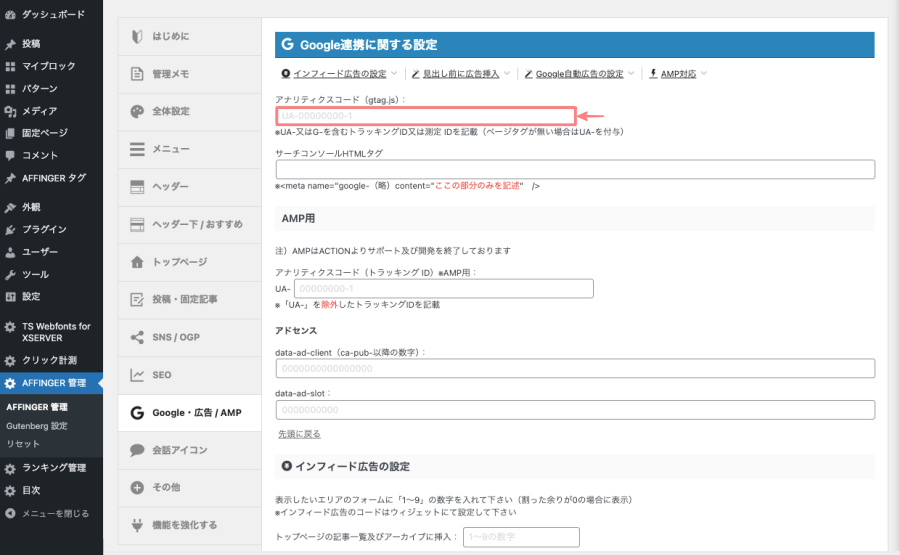Click the media icon beside メディア
The width and height of the screenshot is (900, 555).
point(10,111)
